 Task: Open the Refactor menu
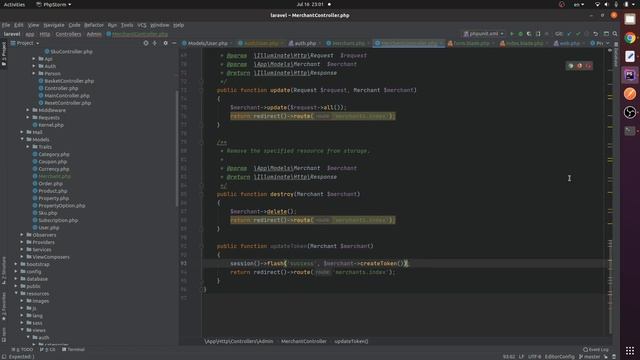pyautogui.click(x=94, y=25)
